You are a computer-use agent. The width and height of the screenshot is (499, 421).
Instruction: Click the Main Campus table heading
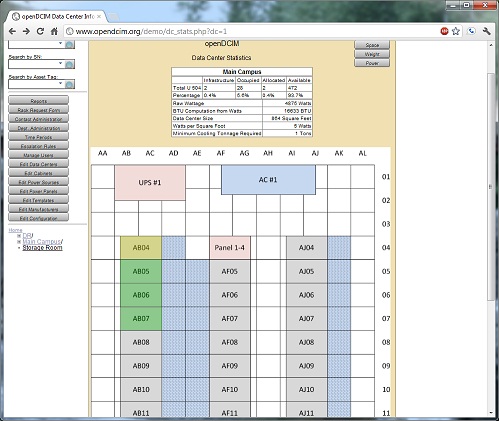[x=242, y=72]
